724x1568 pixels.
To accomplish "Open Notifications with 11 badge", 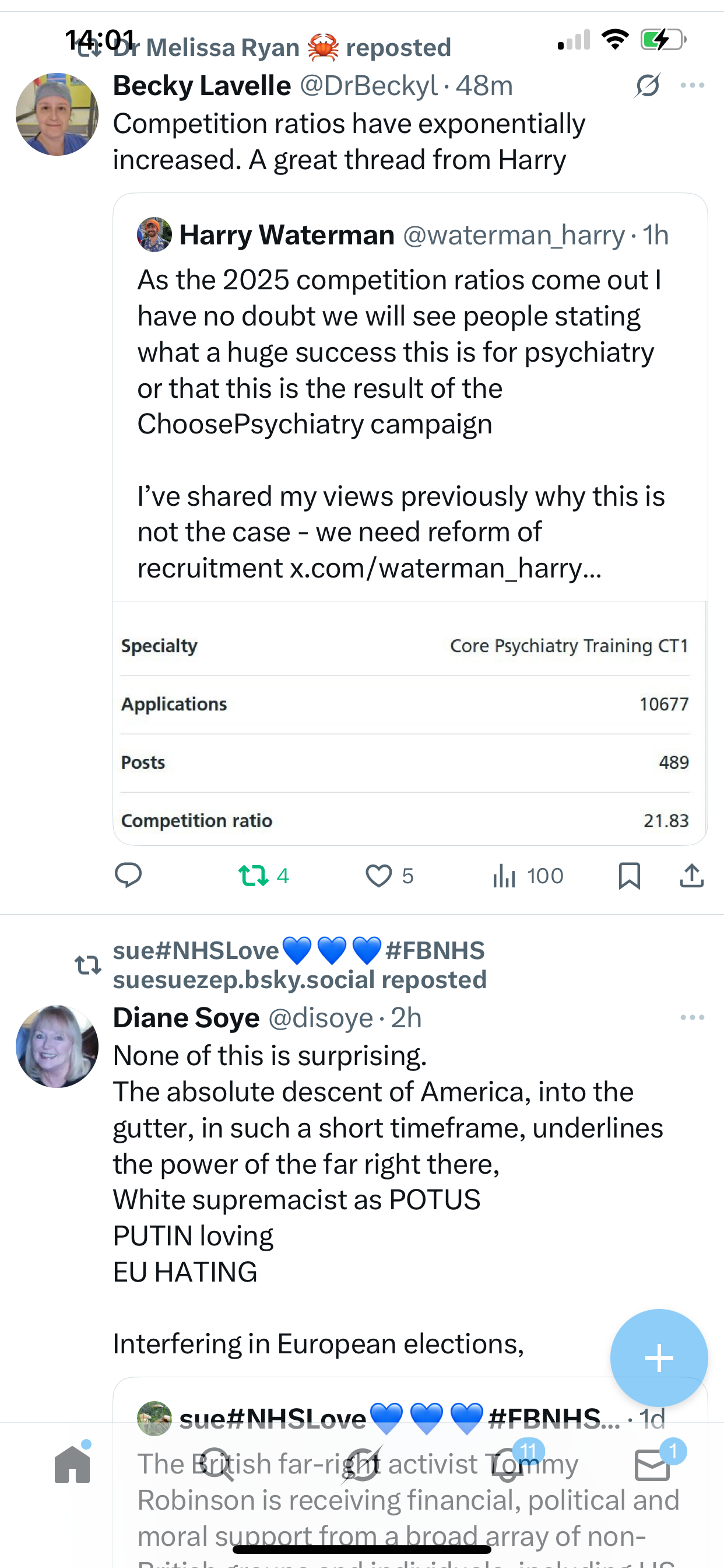I will click(x=507, y=1465).
